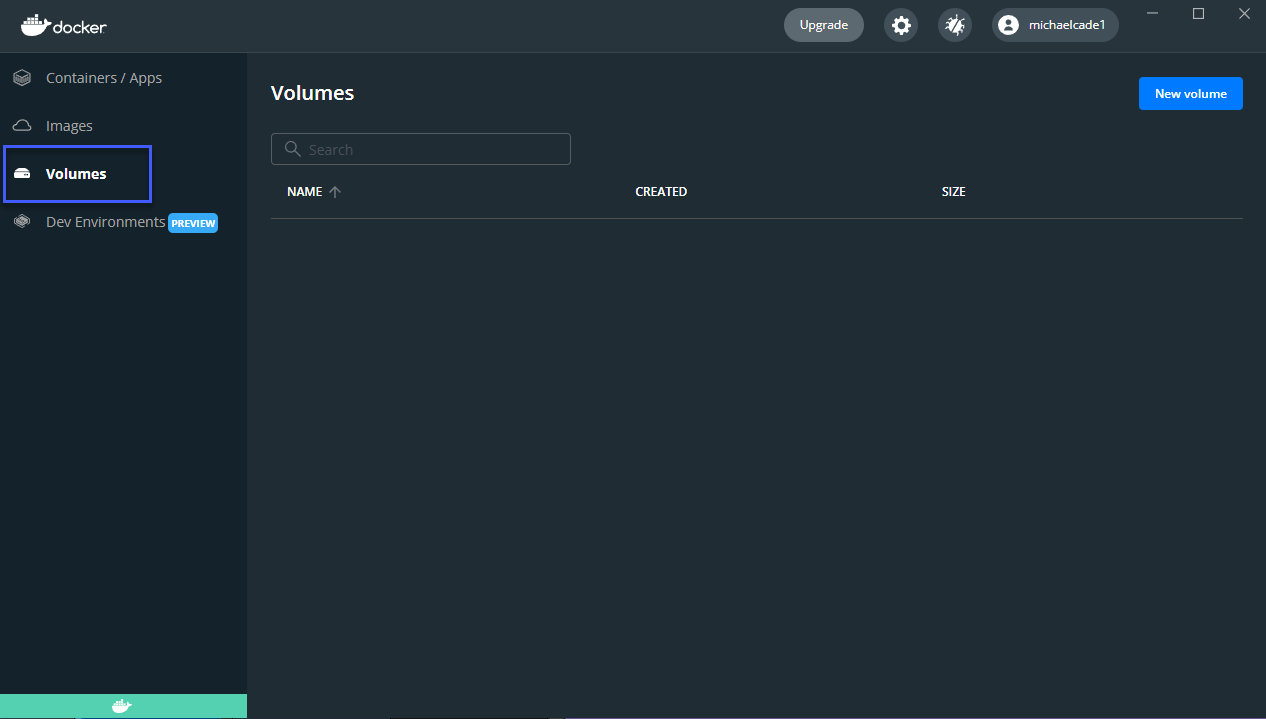The height and width of the screenshot is (719, 1266).
Task: Click the CREATED column header
Action: 661,191
